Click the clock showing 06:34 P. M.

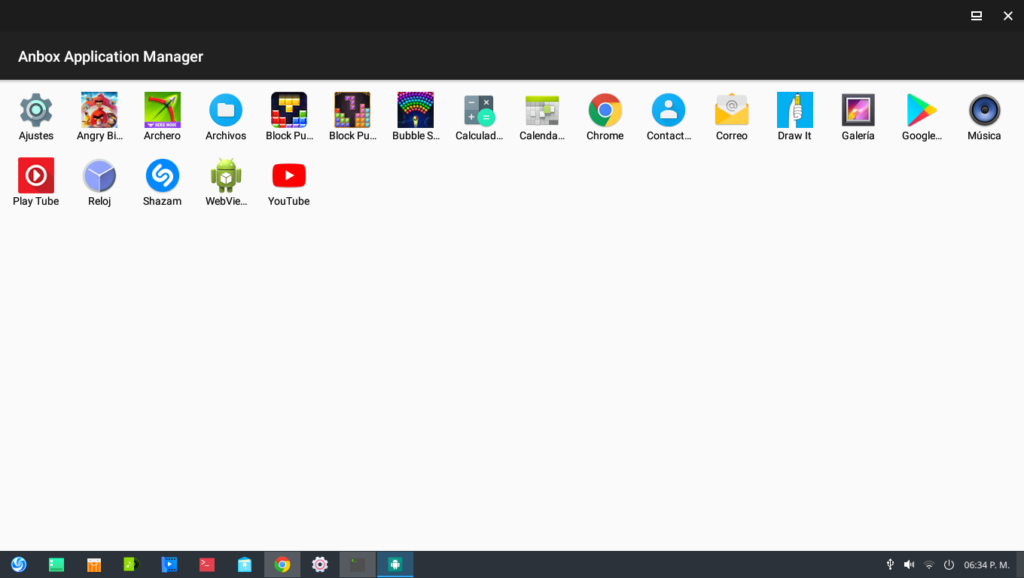(x=986, y=565)
